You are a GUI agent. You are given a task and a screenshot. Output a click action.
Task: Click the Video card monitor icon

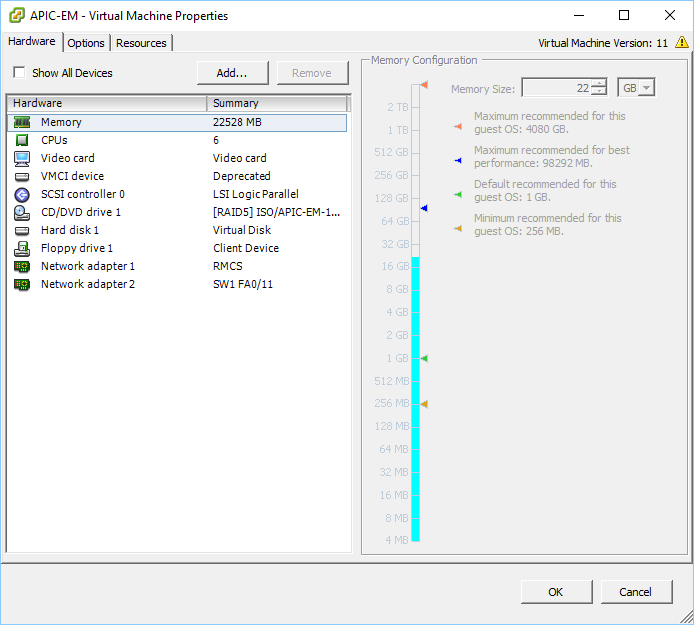pos(22,158)
